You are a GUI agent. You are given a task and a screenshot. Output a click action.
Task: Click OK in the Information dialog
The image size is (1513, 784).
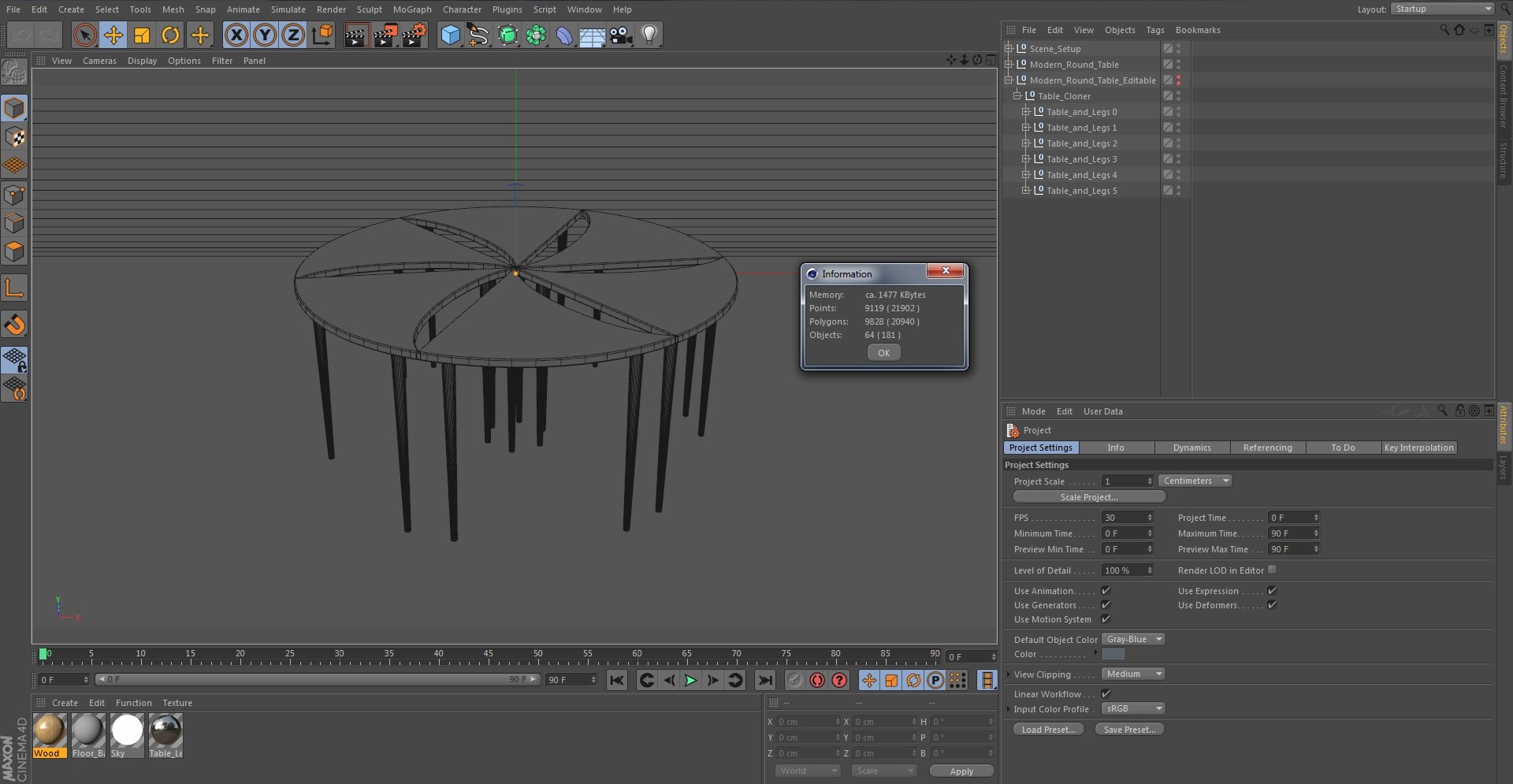coord(884,353)
